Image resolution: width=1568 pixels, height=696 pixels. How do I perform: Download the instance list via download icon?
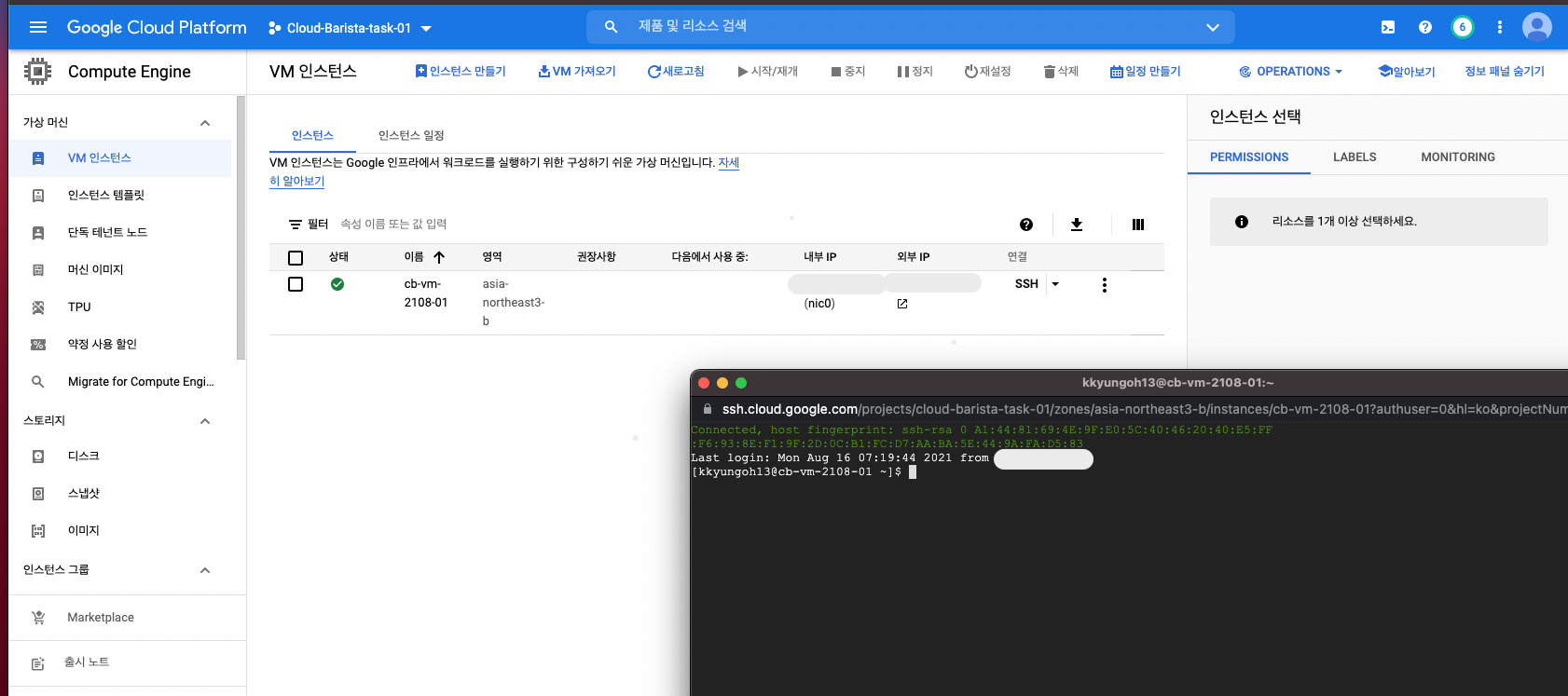tap(1077, 225)
